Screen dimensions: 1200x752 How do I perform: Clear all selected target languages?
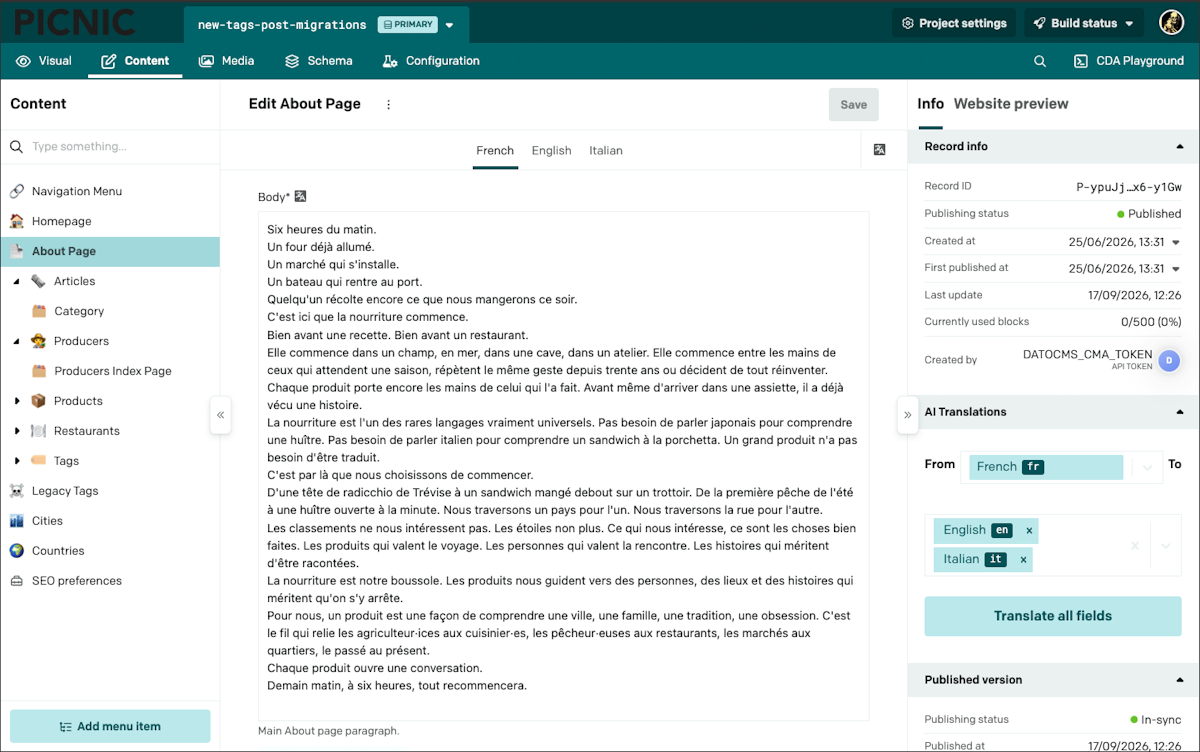point(1135,546)
